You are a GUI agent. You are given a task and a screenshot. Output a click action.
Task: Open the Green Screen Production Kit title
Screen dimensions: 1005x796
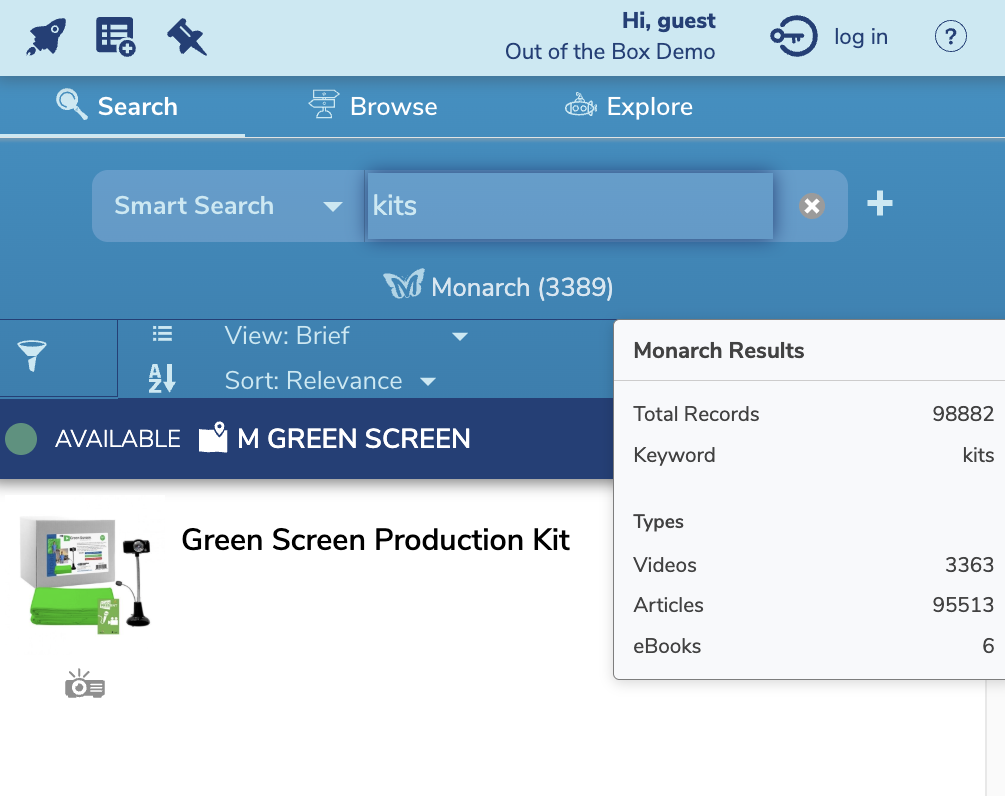[x=375, y=540]
